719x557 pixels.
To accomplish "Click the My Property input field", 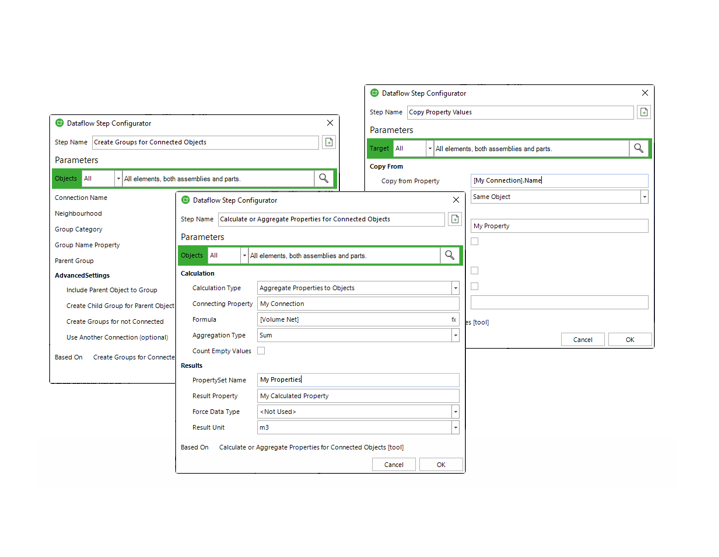I will tap(559, 226).
